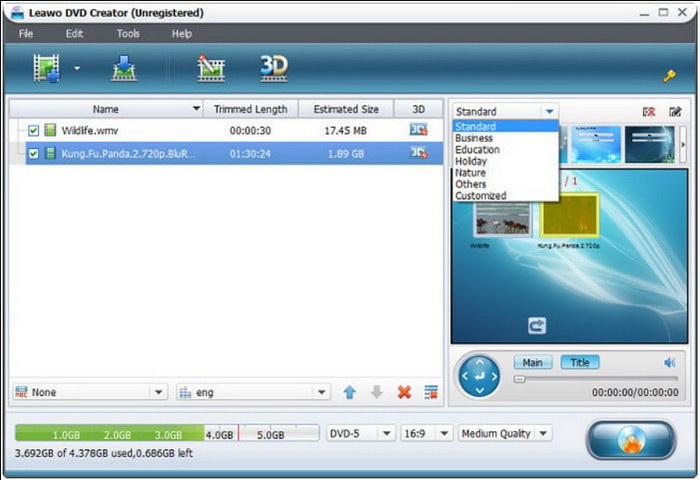
Task: Move selected file up with blue arrow
Action: [x=349, y=392]
